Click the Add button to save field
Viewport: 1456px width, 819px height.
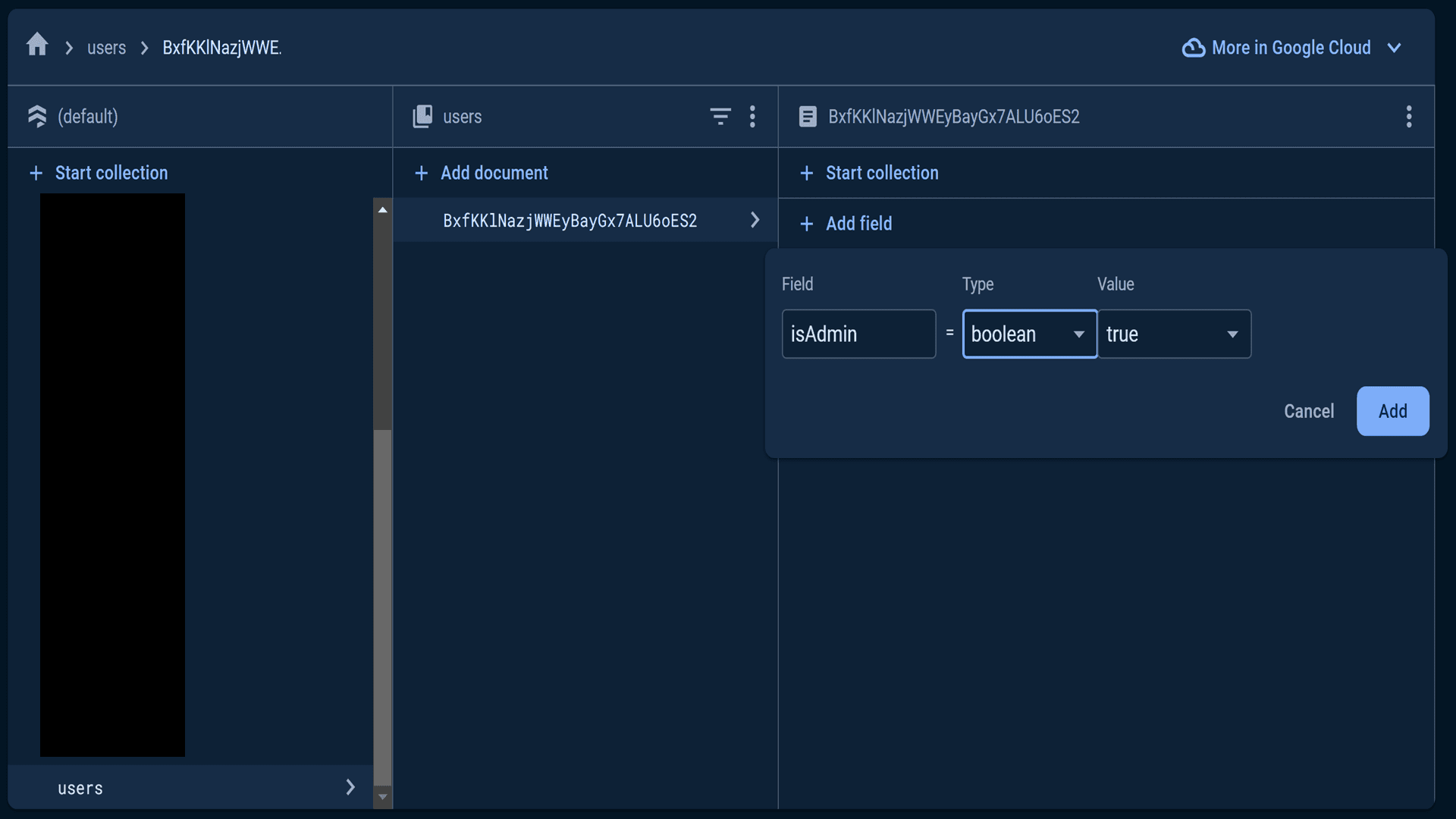1392,411
